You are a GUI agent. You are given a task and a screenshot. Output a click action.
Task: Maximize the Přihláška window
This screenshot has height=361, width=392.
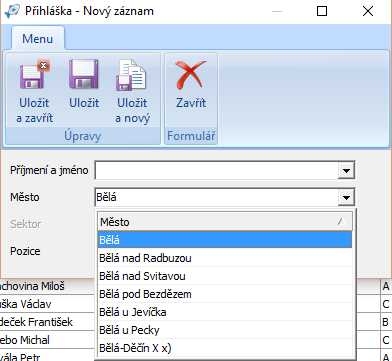[322, 11]
